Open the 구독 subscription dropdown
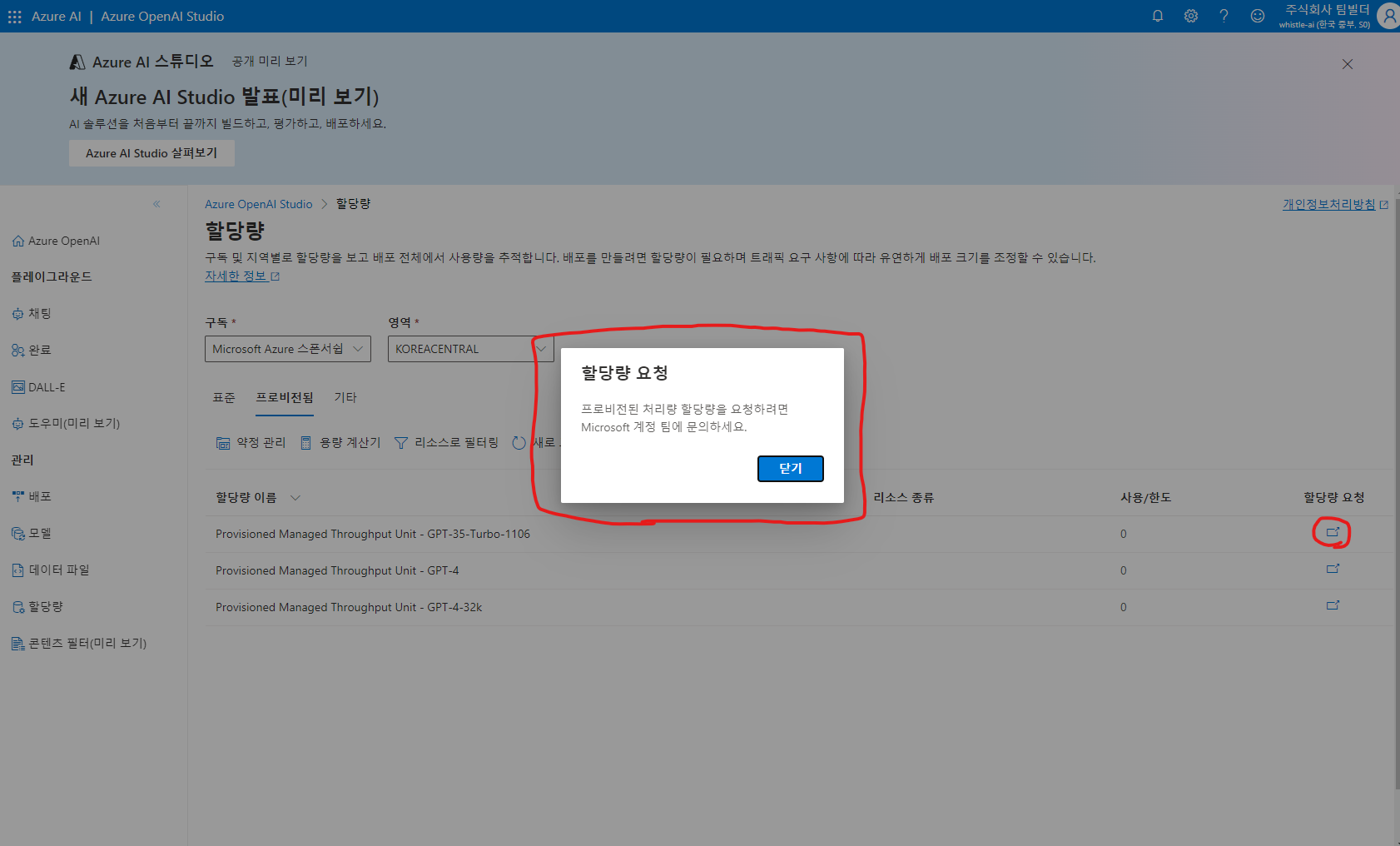The height and width of the screenshot is (846, 1400). click(x=288, y=349)
